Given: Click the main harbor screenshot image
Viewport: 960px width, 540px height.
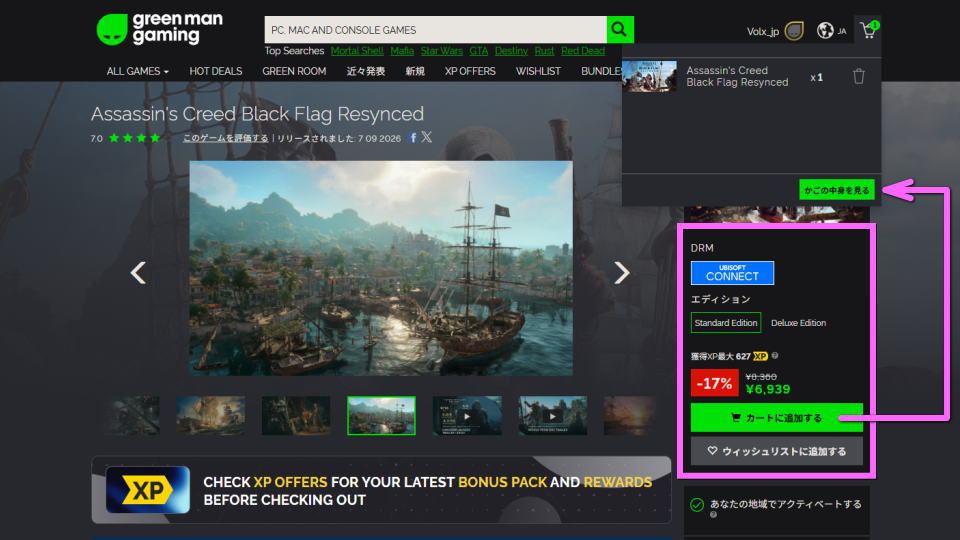Looking at the screenshot, I should click(381, 268).
